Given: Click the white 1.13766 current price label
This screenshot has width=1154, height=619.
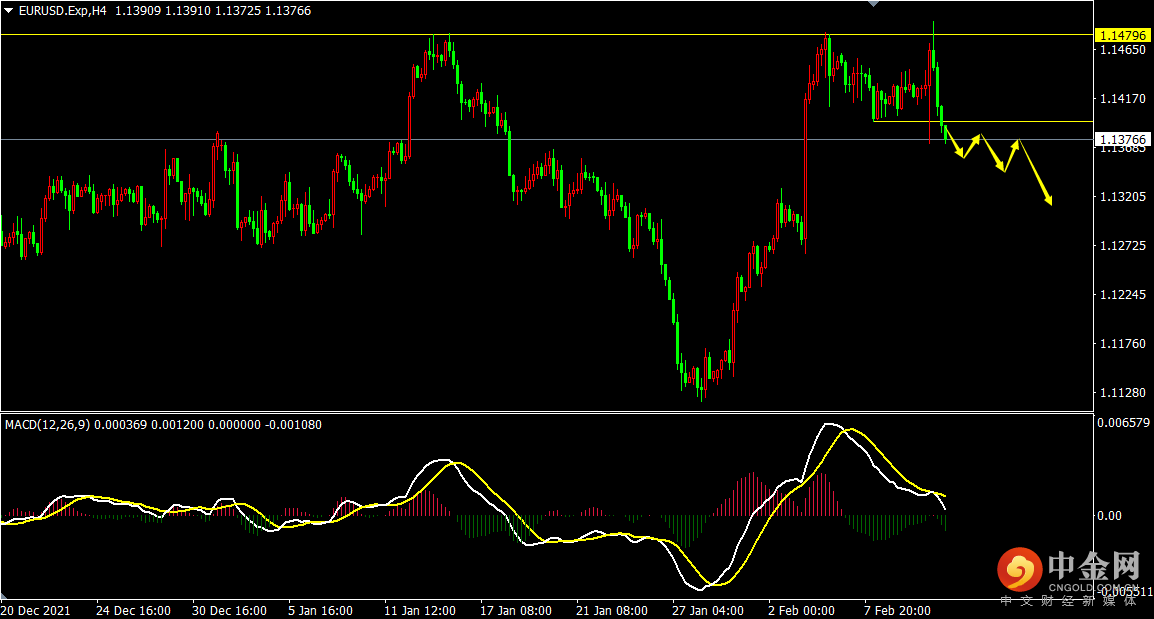Looking at the screenshot, I should click(1121, 139).
